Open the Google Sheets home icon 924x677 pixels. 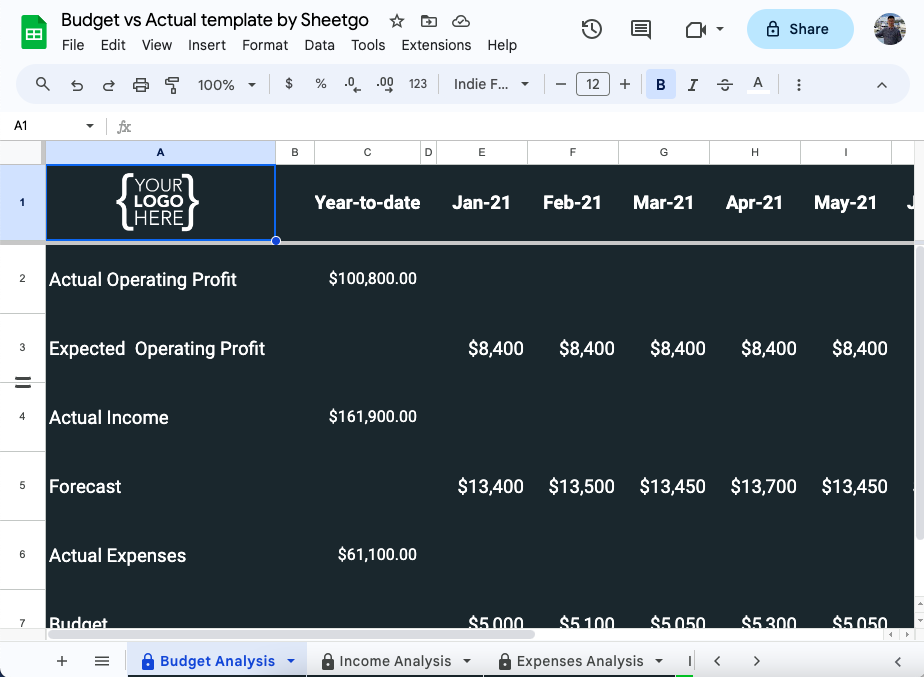34,32
